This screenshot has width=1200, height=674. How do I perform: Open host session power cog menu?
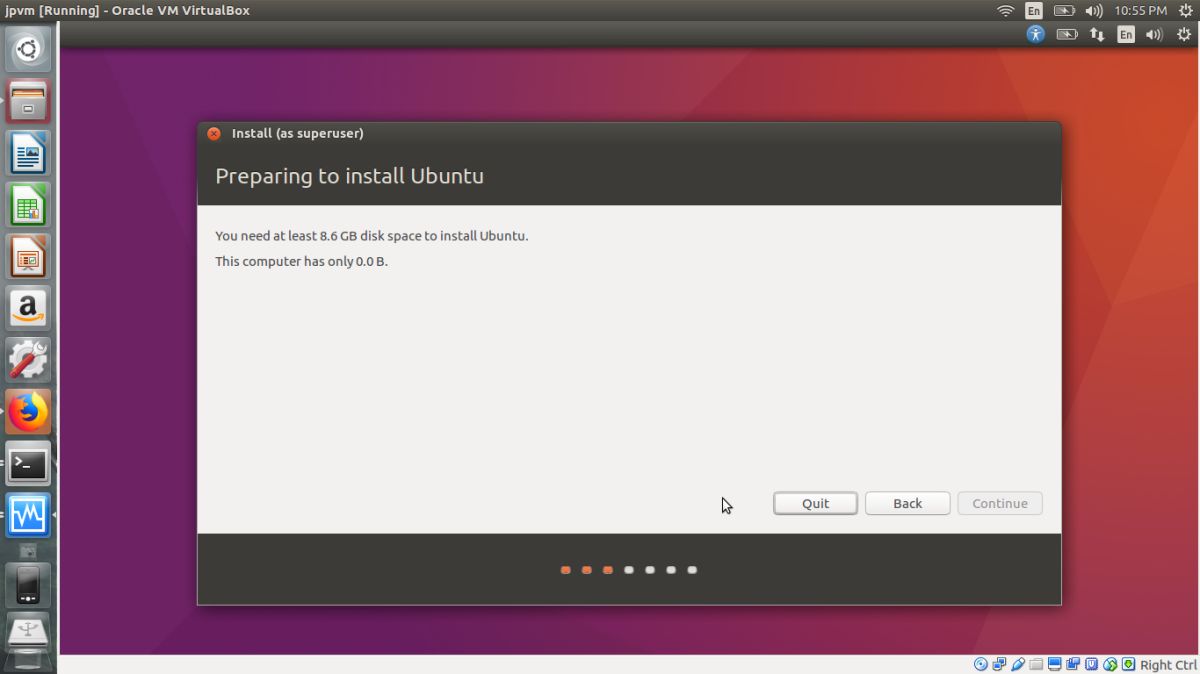coord(1186,11)
